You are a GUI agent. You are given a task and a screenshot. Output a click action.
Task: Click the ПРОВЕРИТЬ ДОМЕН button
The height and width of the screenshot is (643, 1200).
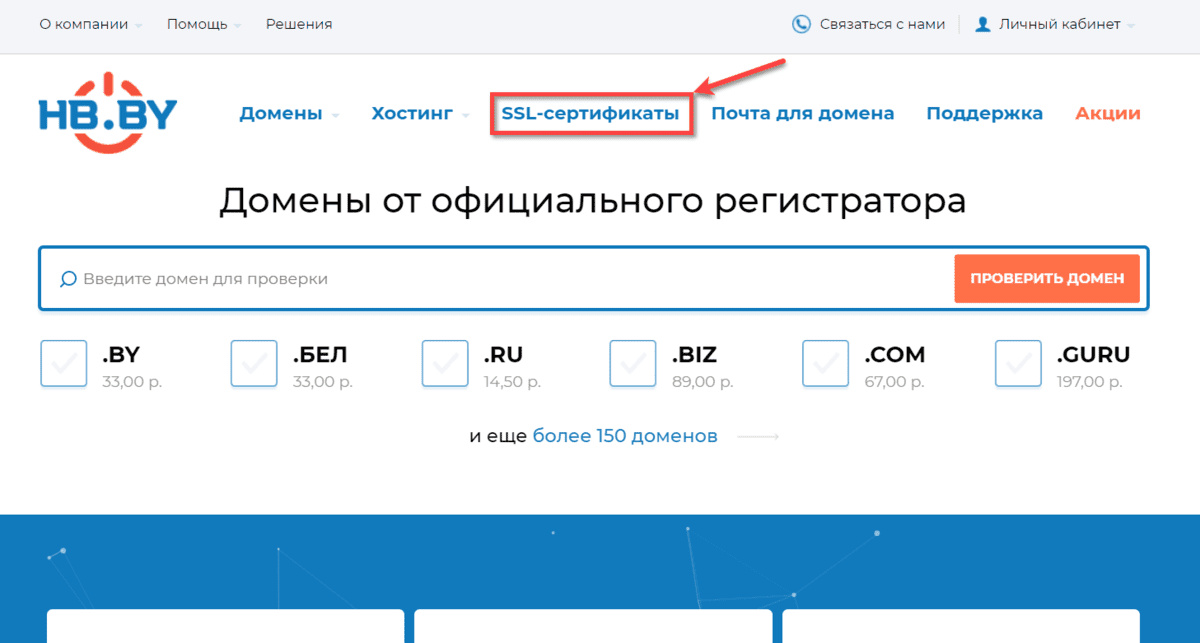tap(1047, 278)
